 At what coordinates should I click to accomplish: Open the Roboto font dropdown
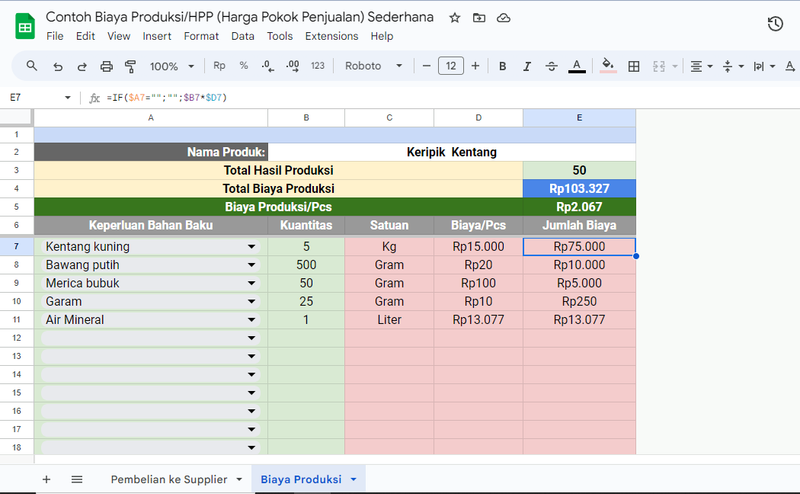point(373,66)
